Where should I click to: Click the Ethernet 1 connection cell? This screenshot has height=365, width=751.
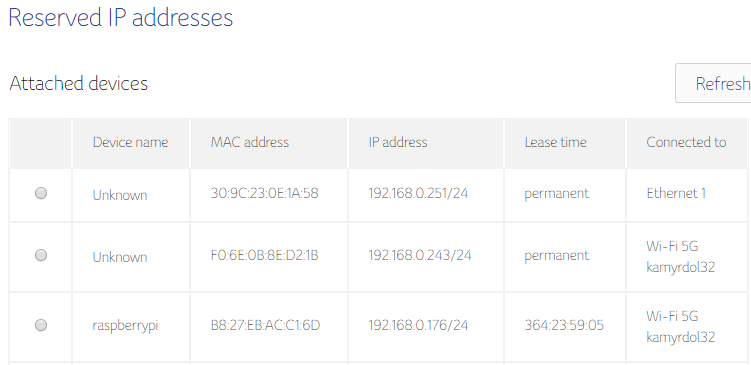[676, 194]
